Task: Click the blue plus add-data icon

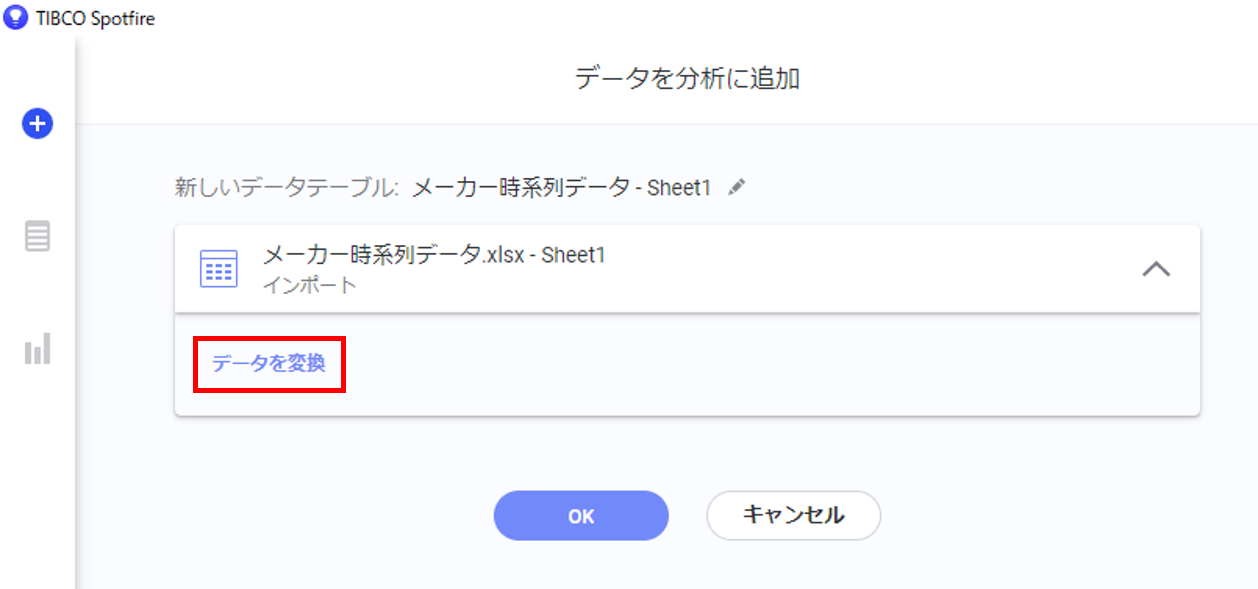Action: click(x=37, y=124)
